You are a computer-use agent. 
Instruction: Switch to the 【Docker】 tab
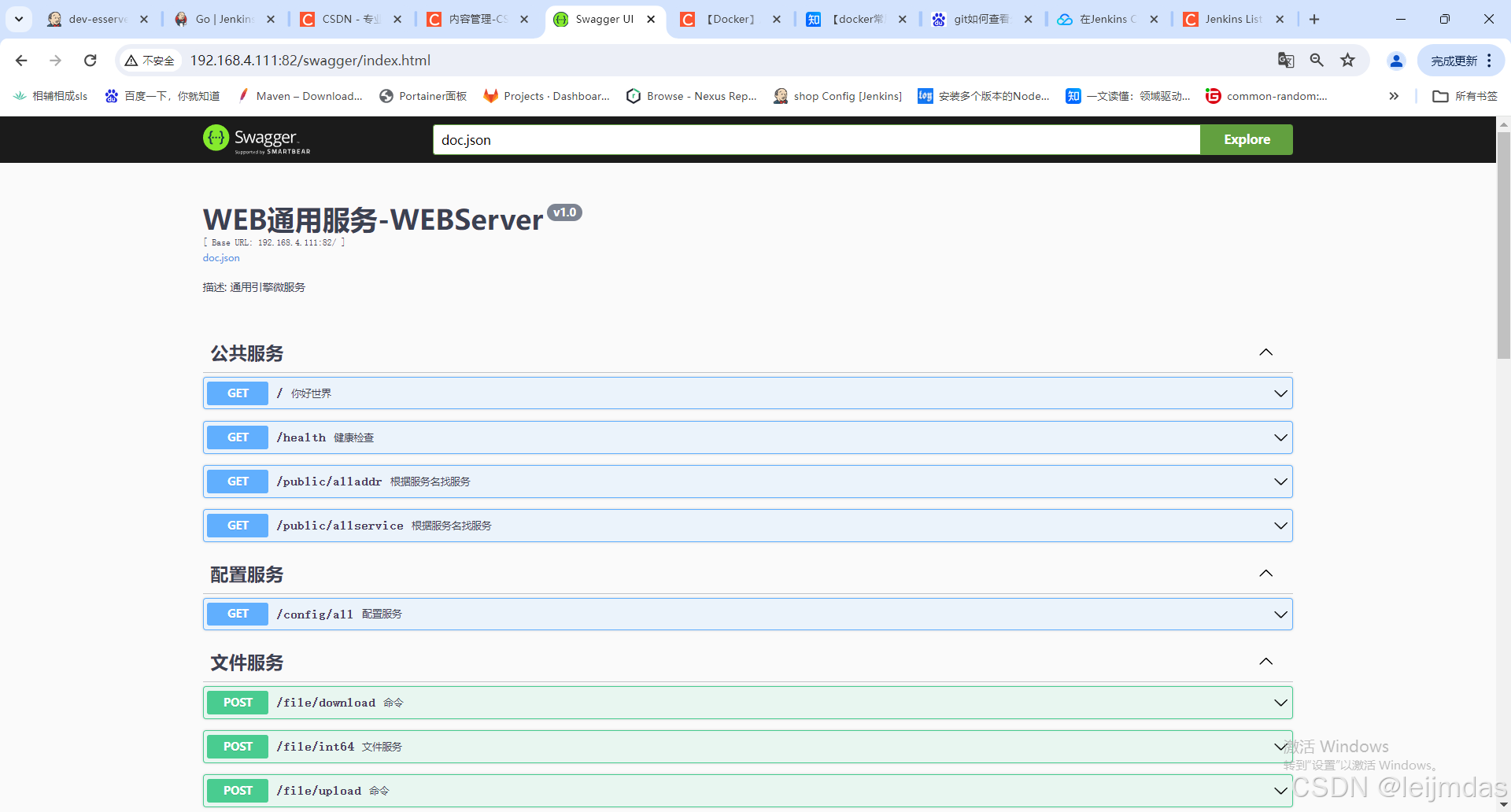pyautogui.click(x=728, y=19)
